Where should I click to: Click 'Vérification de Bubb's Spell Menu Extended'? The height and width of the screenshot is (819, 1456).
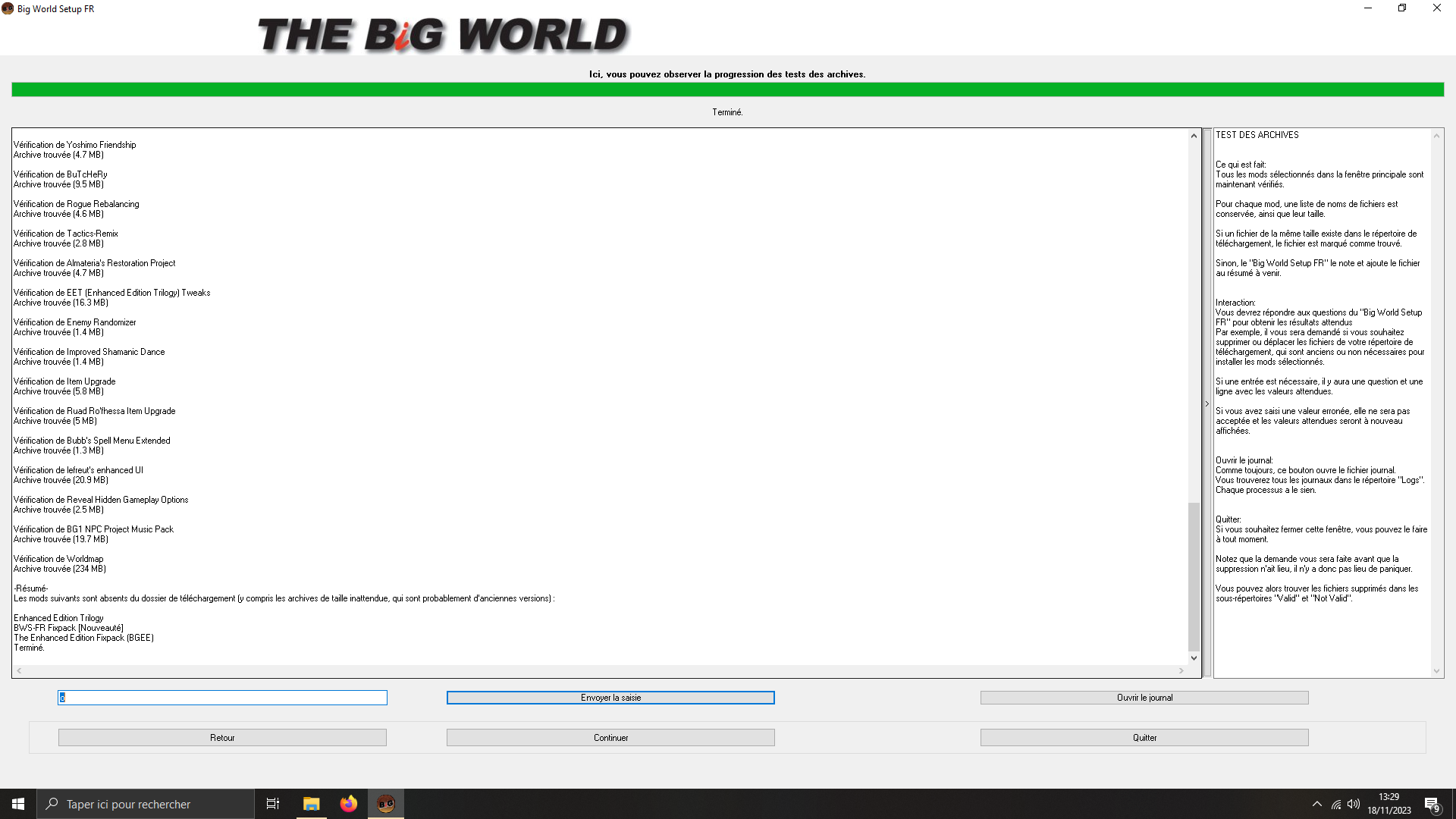tap(93, 441)
